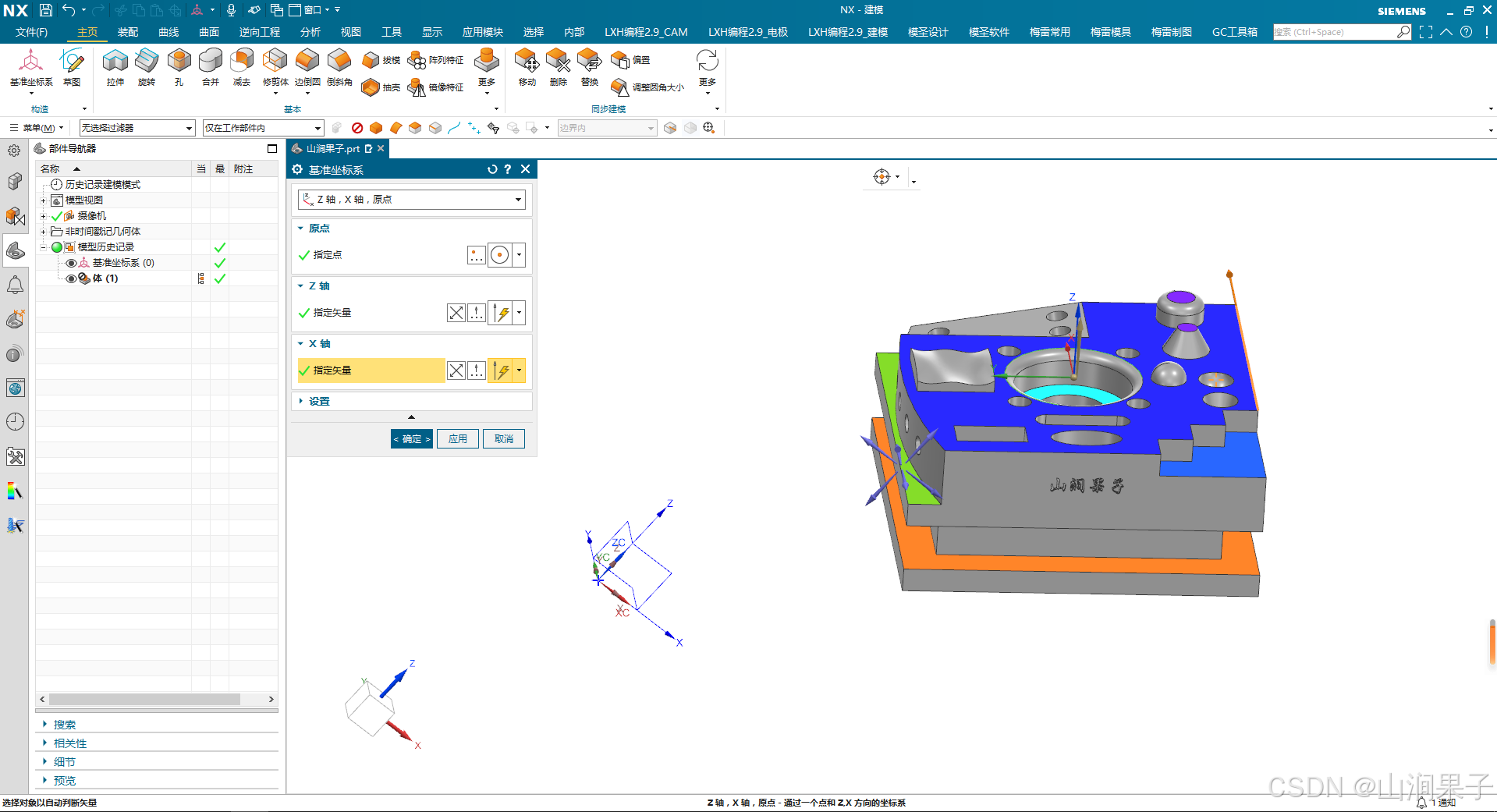Expand 非时间戳记几何体 folder node
Screen dimensions: 1497x812
[x=44, y=232]
